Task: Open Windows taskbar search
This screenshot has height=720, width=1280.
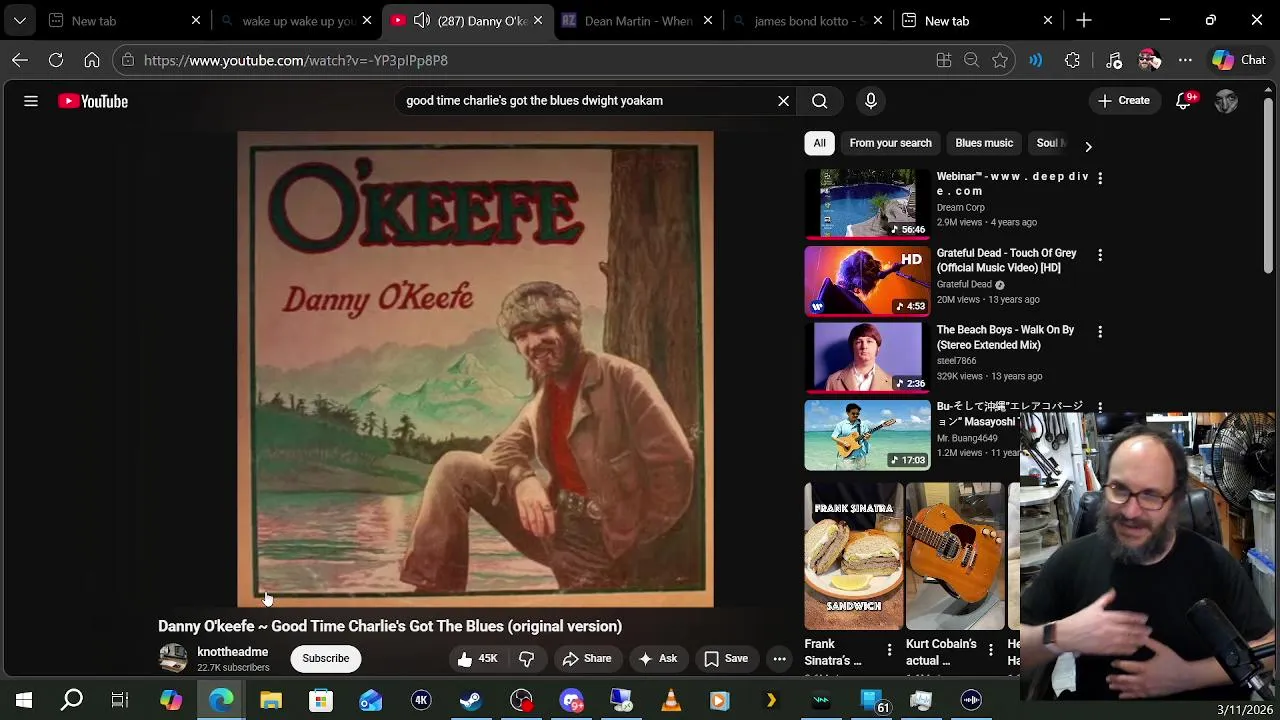Action: click(72, 700)
